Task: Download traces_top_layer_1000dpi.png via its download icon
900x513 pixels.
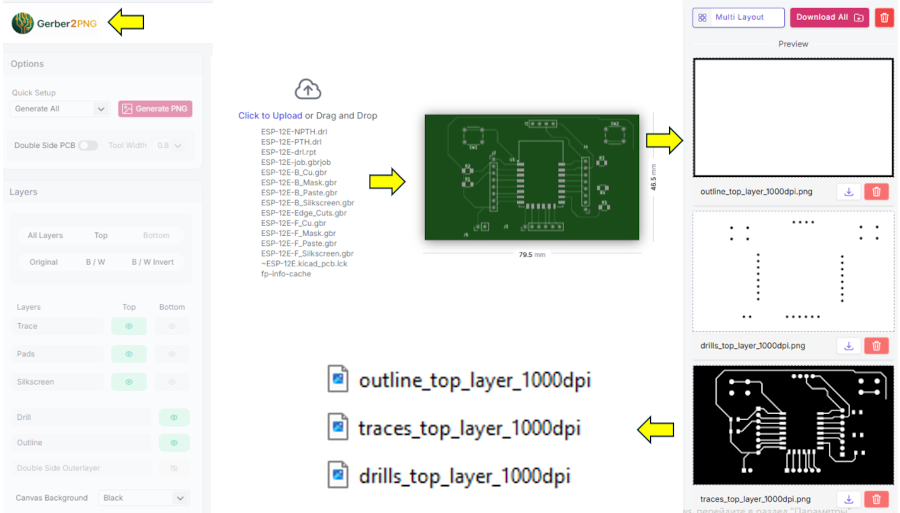Action: (x=849, y=499)
